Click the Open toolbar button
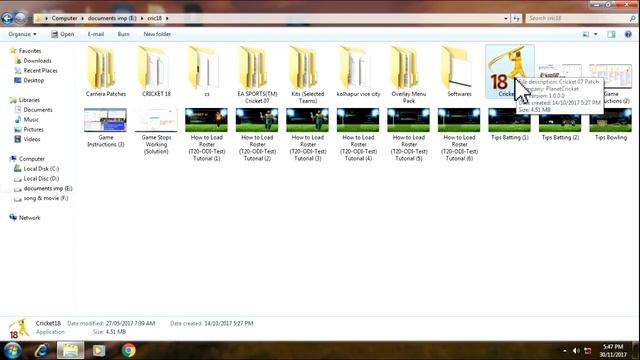This screenshot has height=360, width=640. [62, 34]
